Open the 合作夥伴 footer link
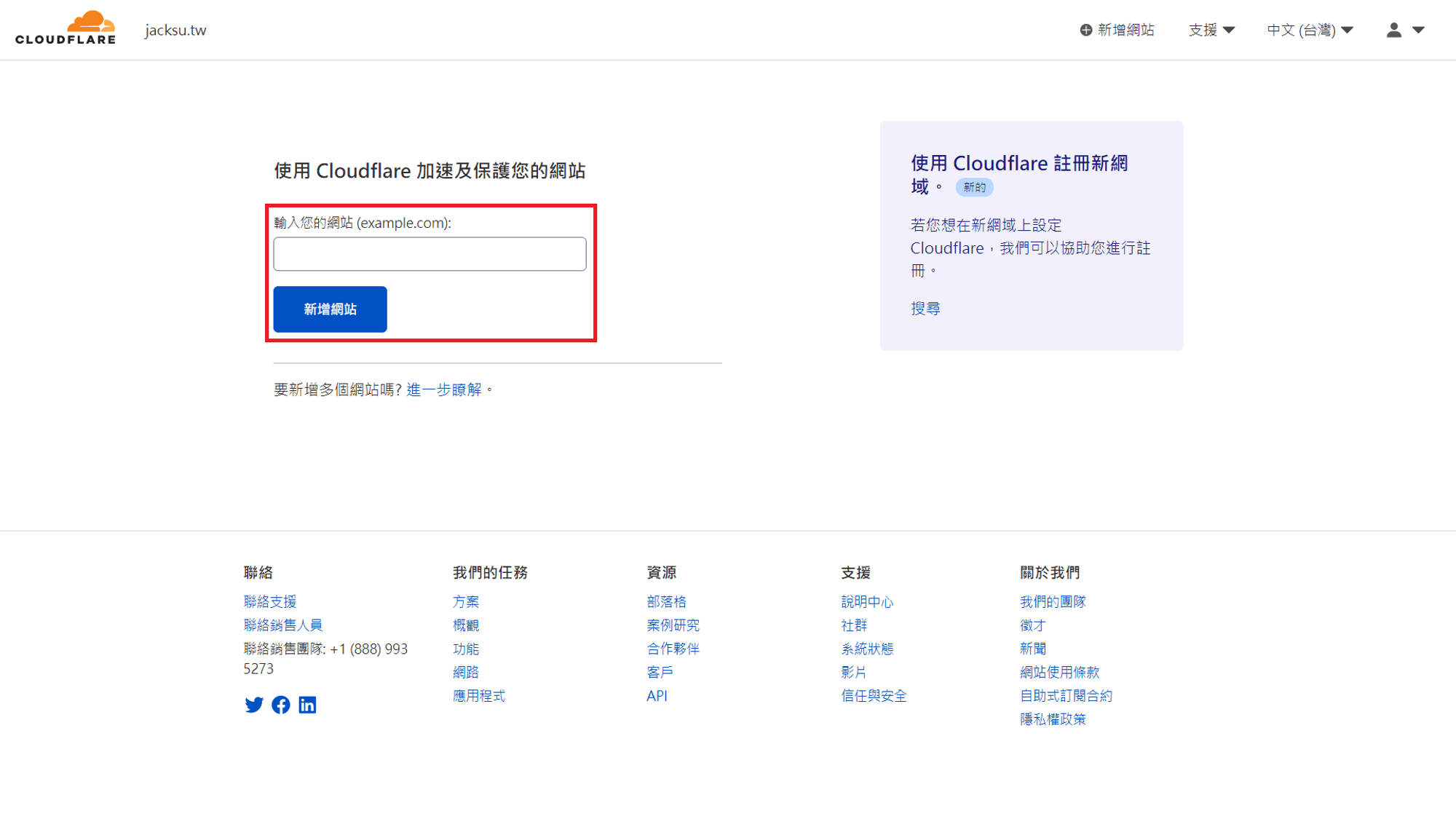The height and width of the screenshot is (819, 1456). click(673, 649)
